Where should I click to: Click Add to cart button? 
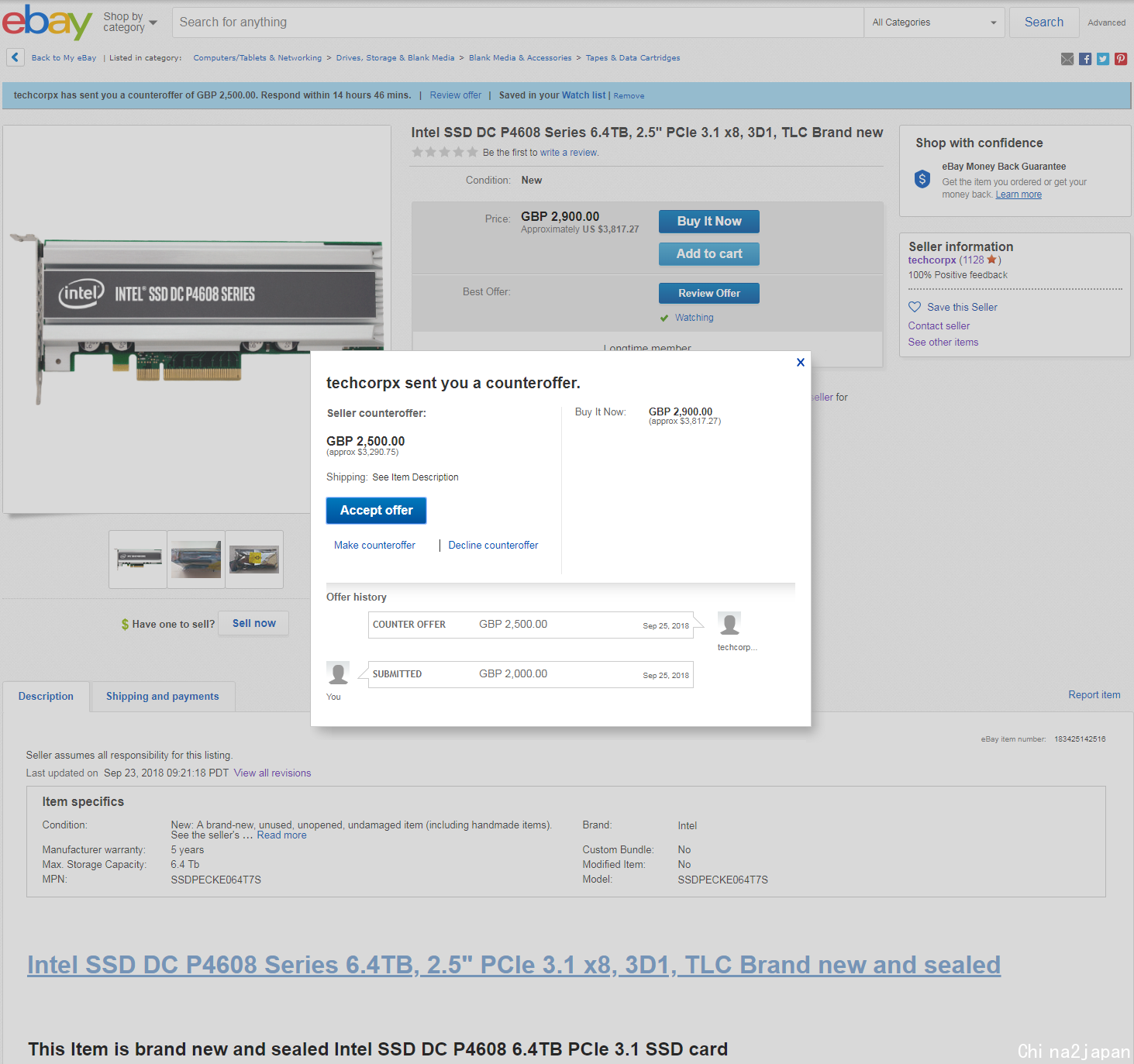708,253
